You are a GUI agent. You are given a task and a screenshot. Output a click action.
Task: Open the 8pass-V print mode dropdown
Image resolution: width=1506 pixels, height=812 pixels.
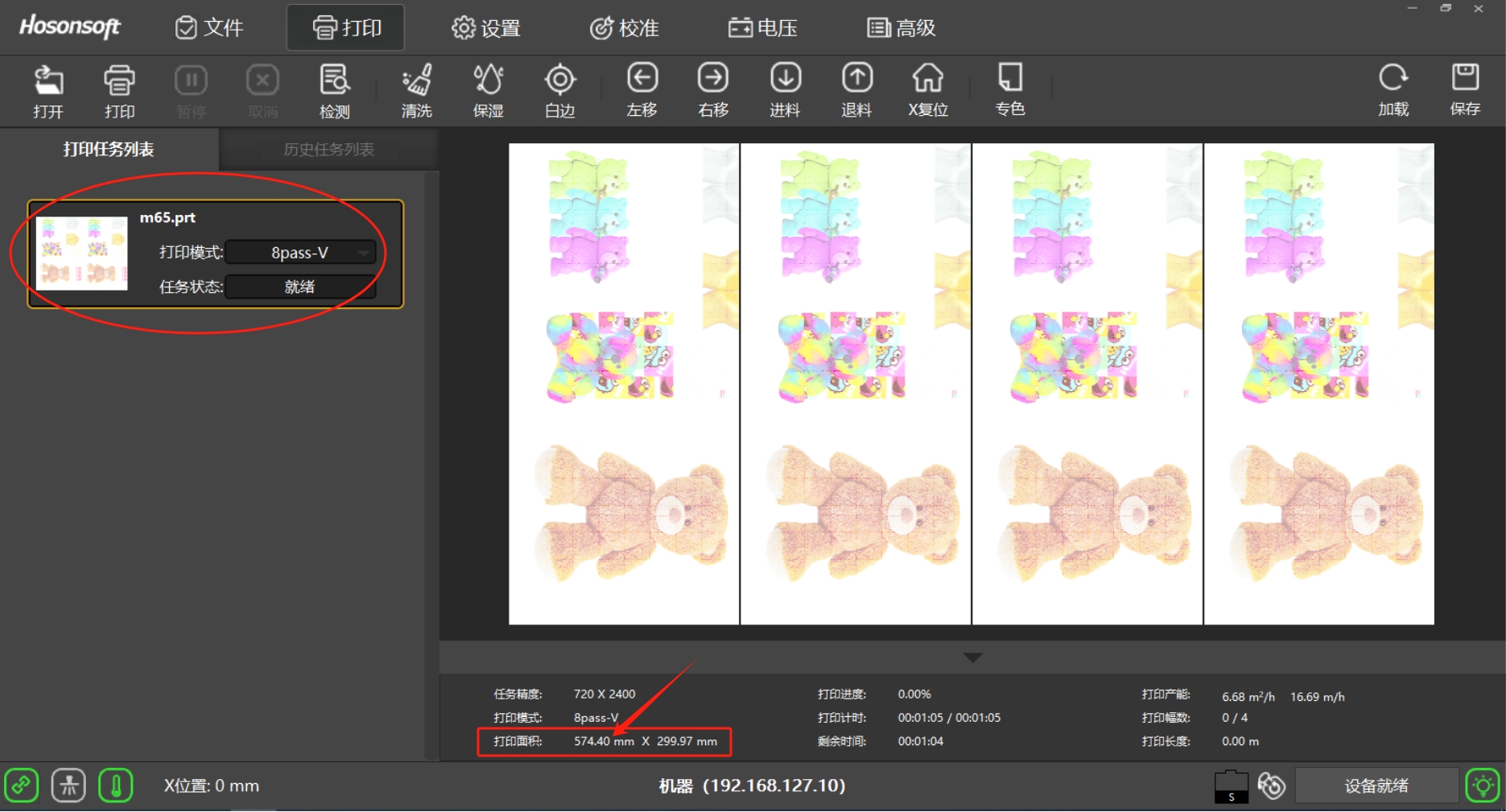point(300,253)
